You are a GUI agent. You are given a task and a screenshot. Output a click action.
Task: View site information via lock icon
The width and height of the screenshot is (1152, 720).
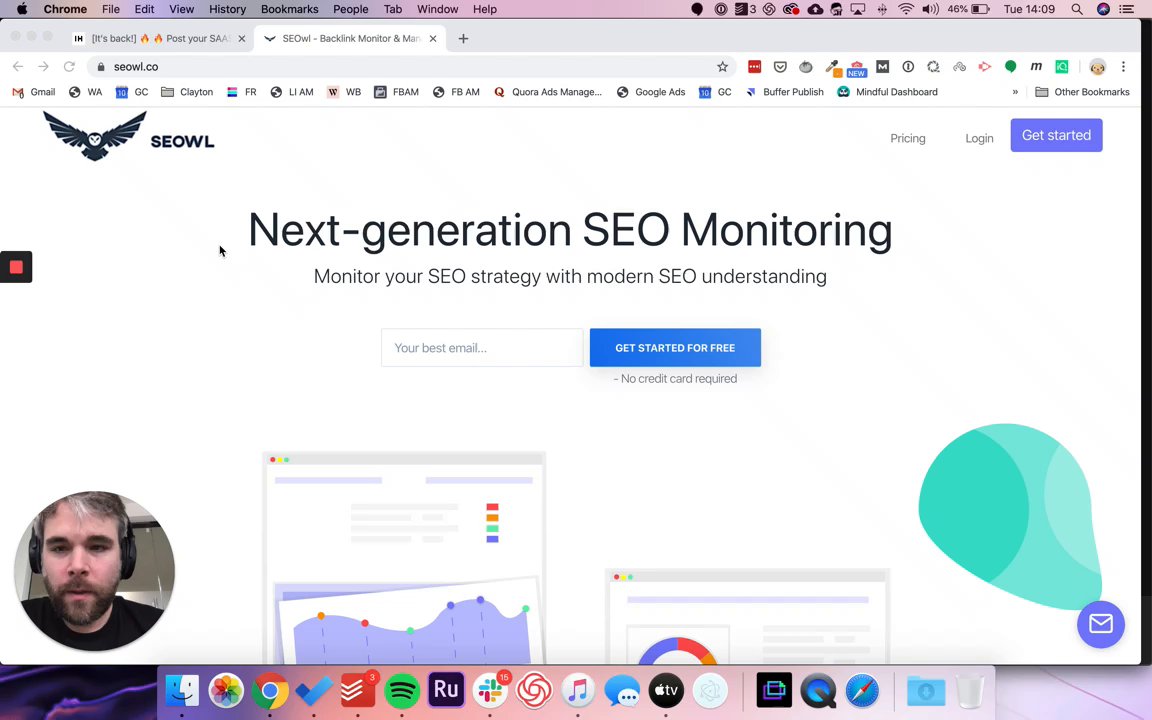point(101,67)
